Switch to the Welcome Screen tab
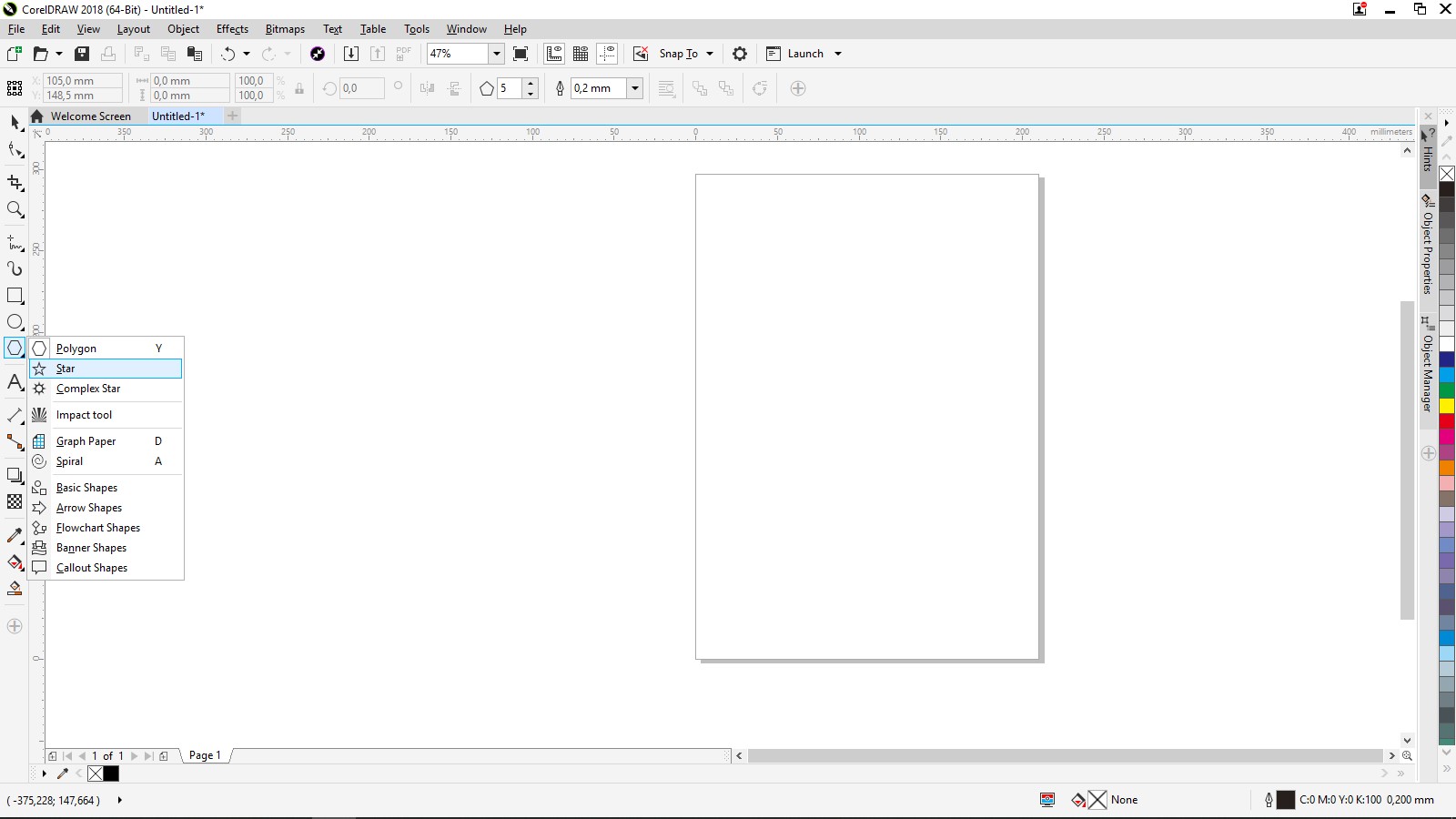 tap(91, 116)
